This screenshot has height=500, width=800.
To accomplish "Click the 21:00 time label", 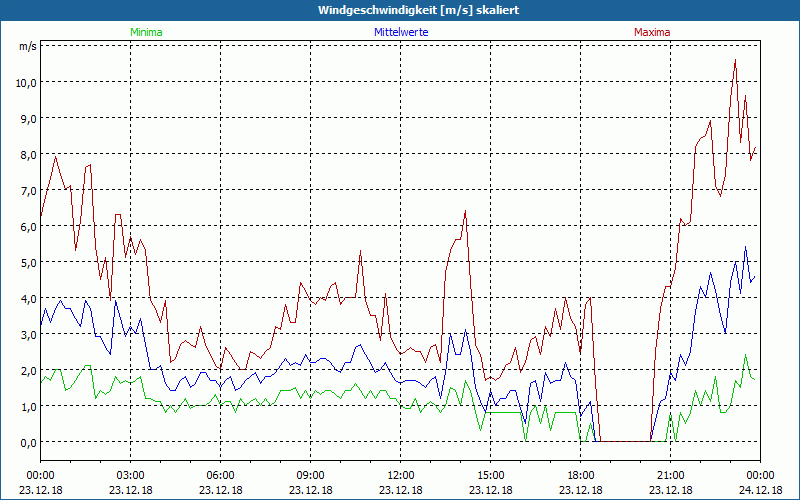I will click(x=670, y=476).
